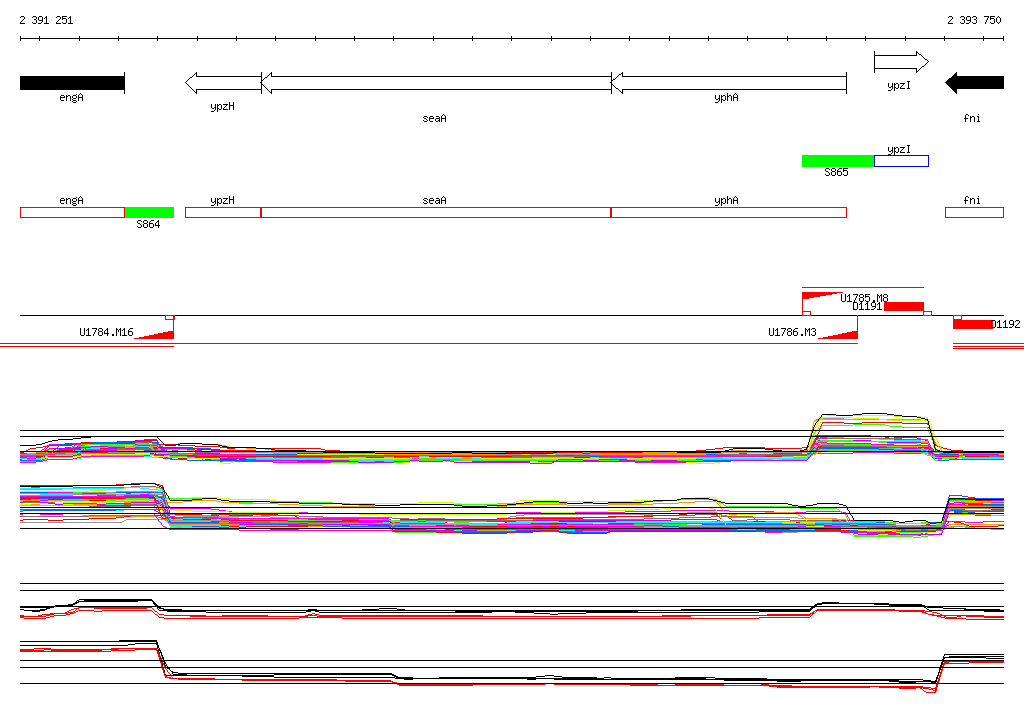Click the end coordinate 2 393 750
1024x714 pixels.
tap(974, 20)
